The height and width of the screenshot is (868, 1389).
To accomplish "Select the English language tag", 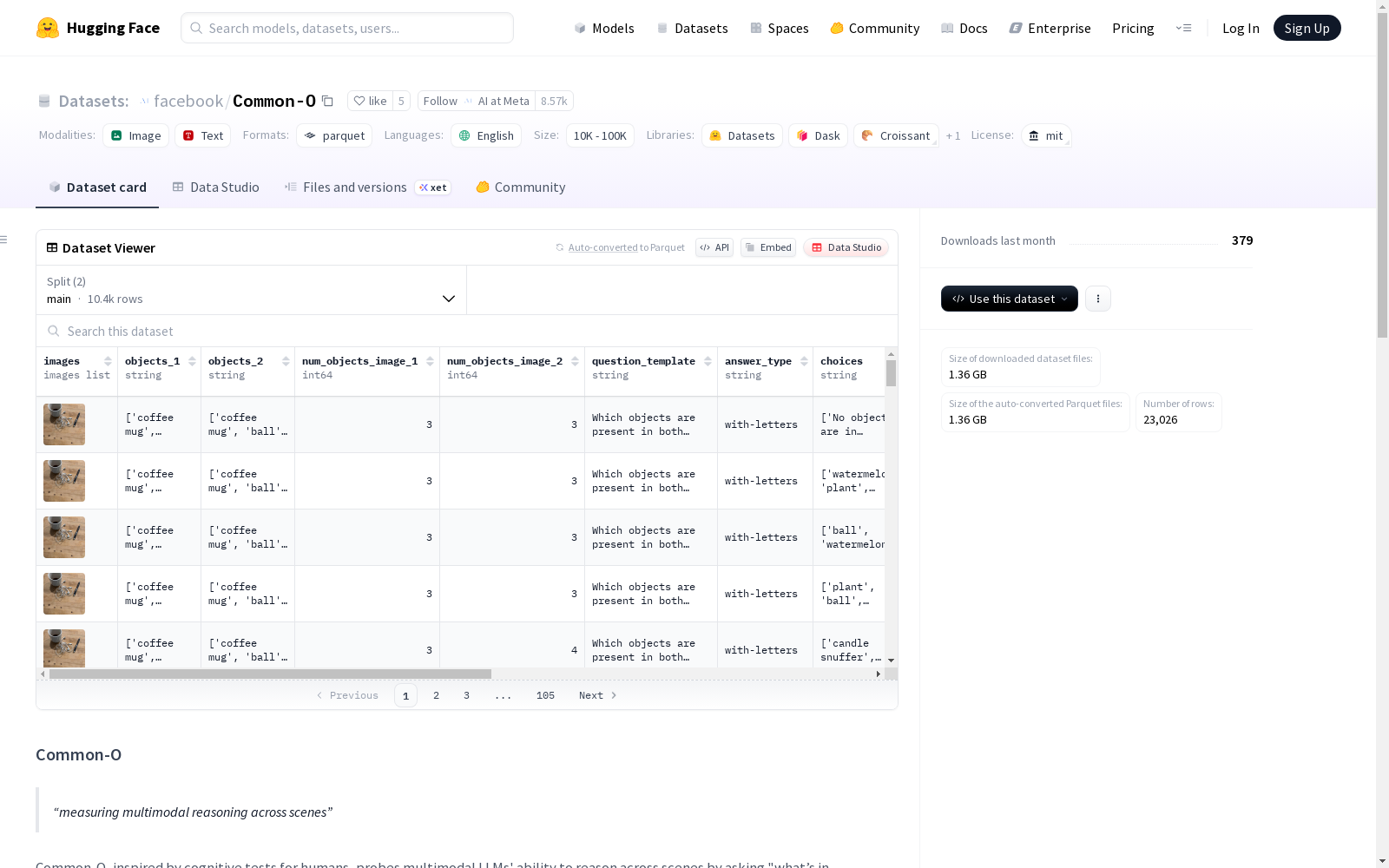I will coord(486,135).
